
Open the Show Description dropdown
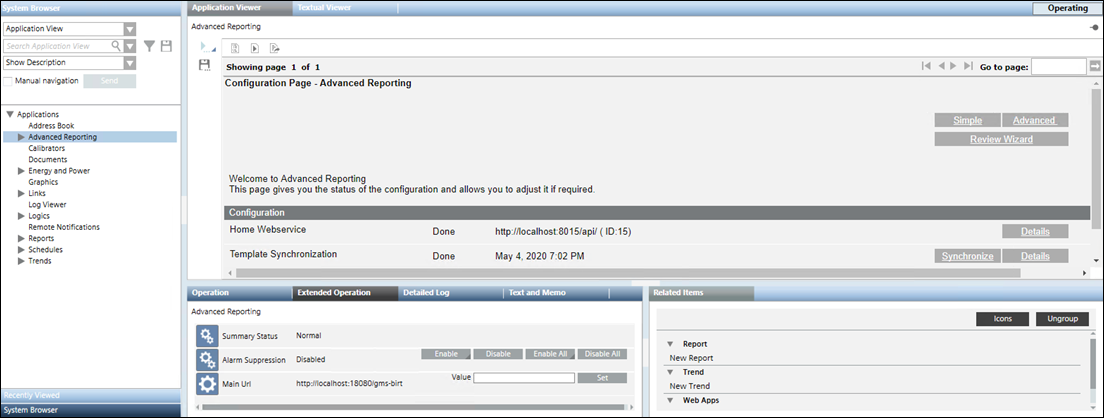pos(130,63)
